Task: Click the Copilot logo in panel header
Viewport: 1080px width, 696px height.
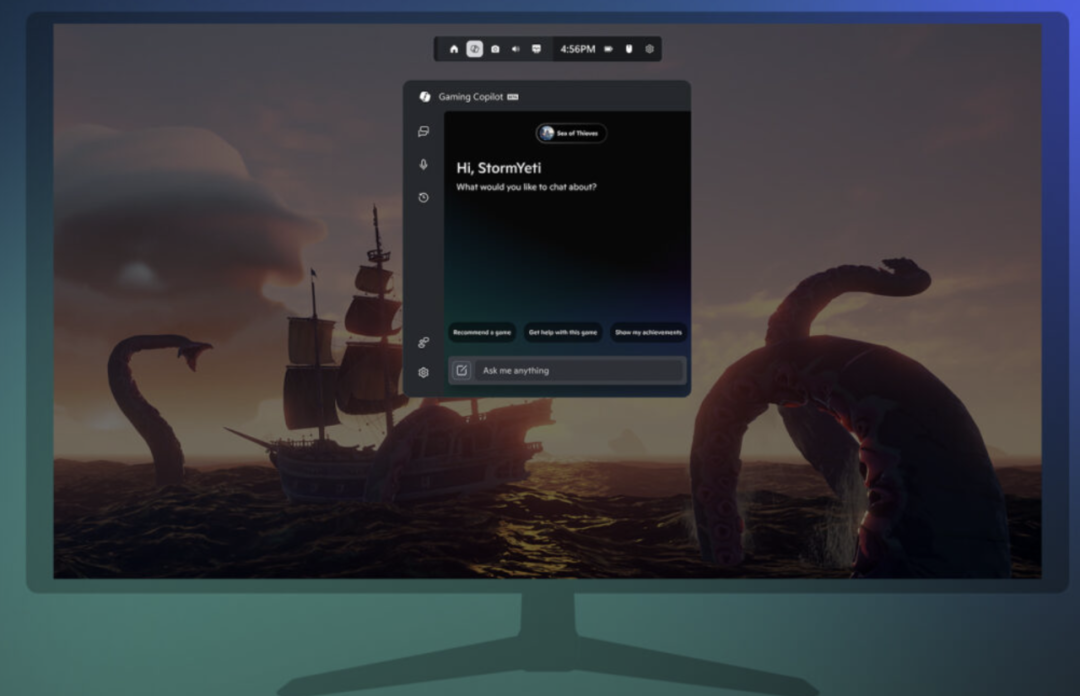Action: coord(424,97)
